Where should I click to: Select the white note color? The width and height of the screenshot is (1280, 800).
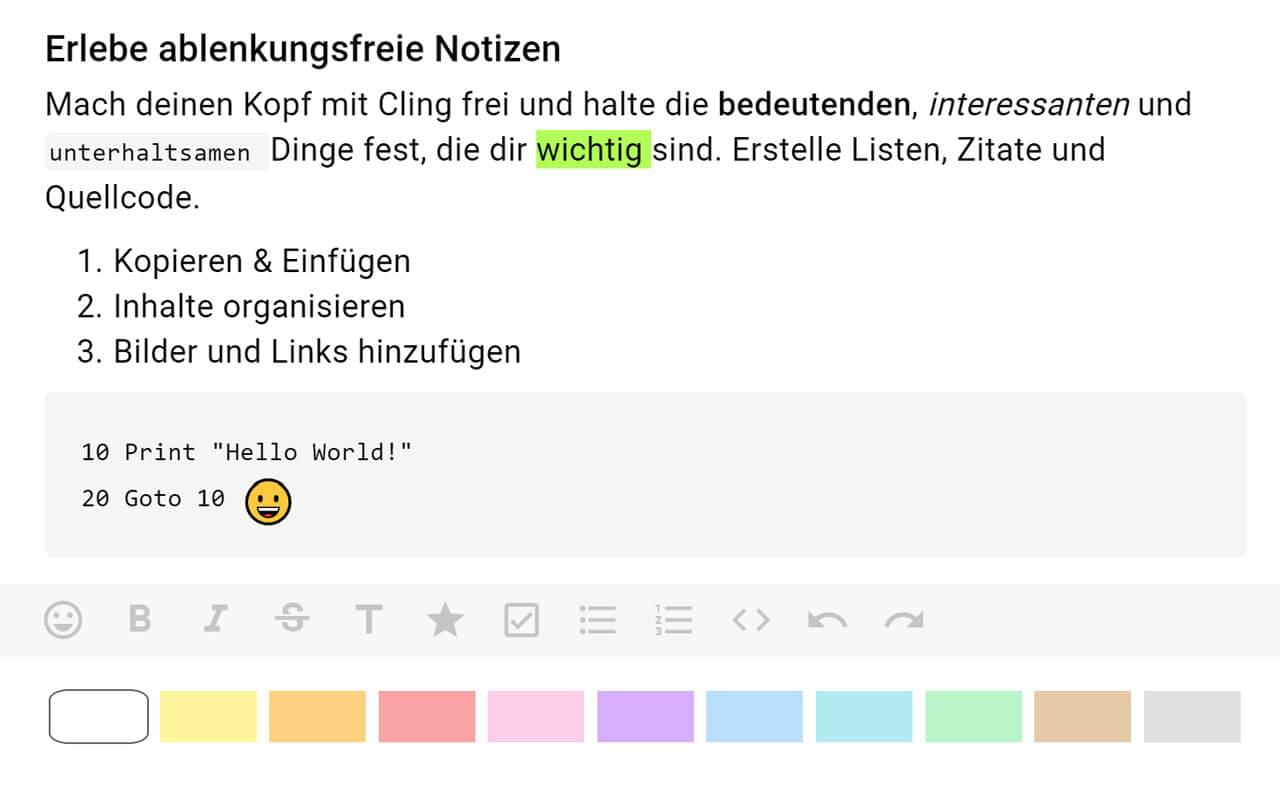[x=97, y=716]
